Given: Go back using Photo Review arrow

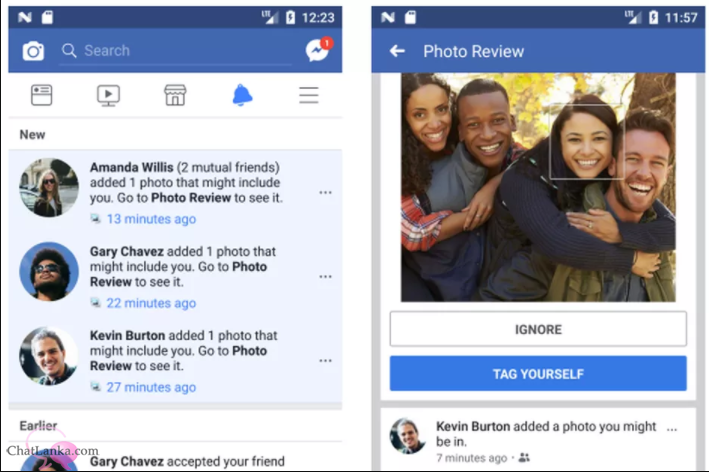Looking at the screenshot, I should [x=397, y=51].
